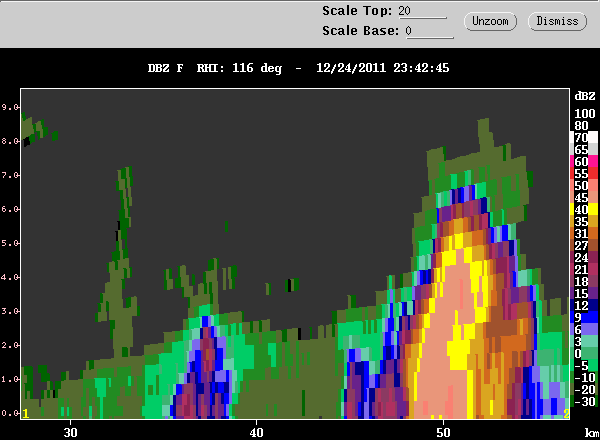Image resolution: width=600 pixels, height=440 pixels.
Task: Select the 5.0 height axis label
Action: click(10, 243)
